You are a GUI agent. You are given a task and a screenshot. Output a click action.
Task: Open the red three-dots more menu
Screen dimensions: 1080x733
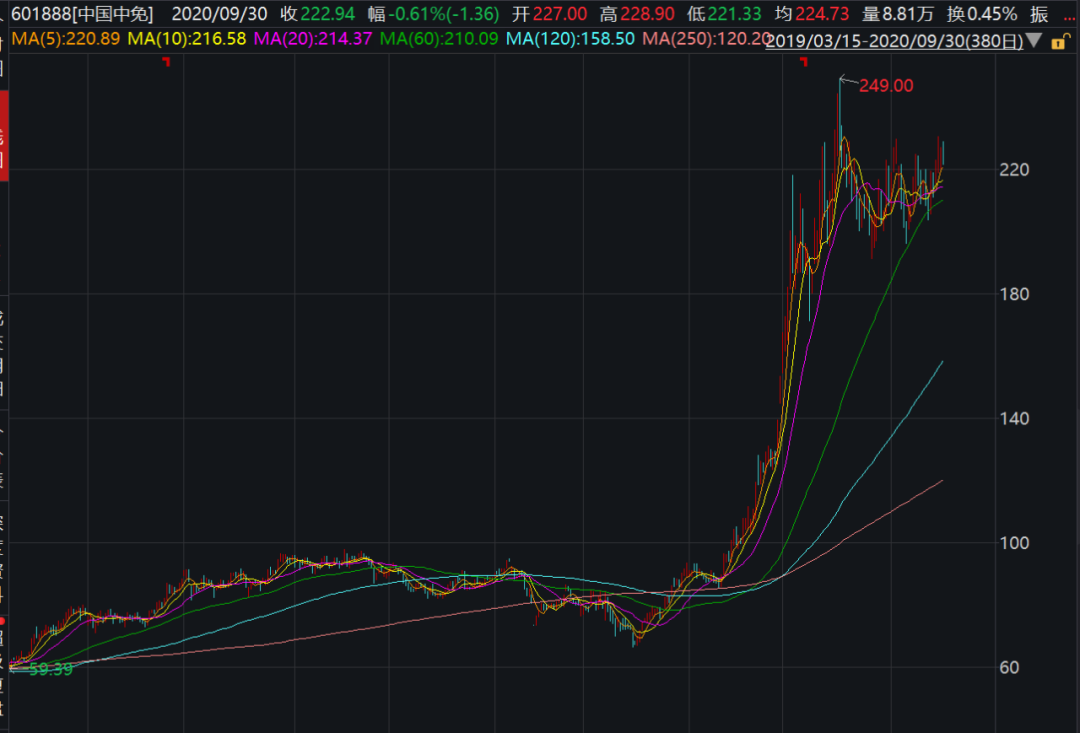point(1070,18)
